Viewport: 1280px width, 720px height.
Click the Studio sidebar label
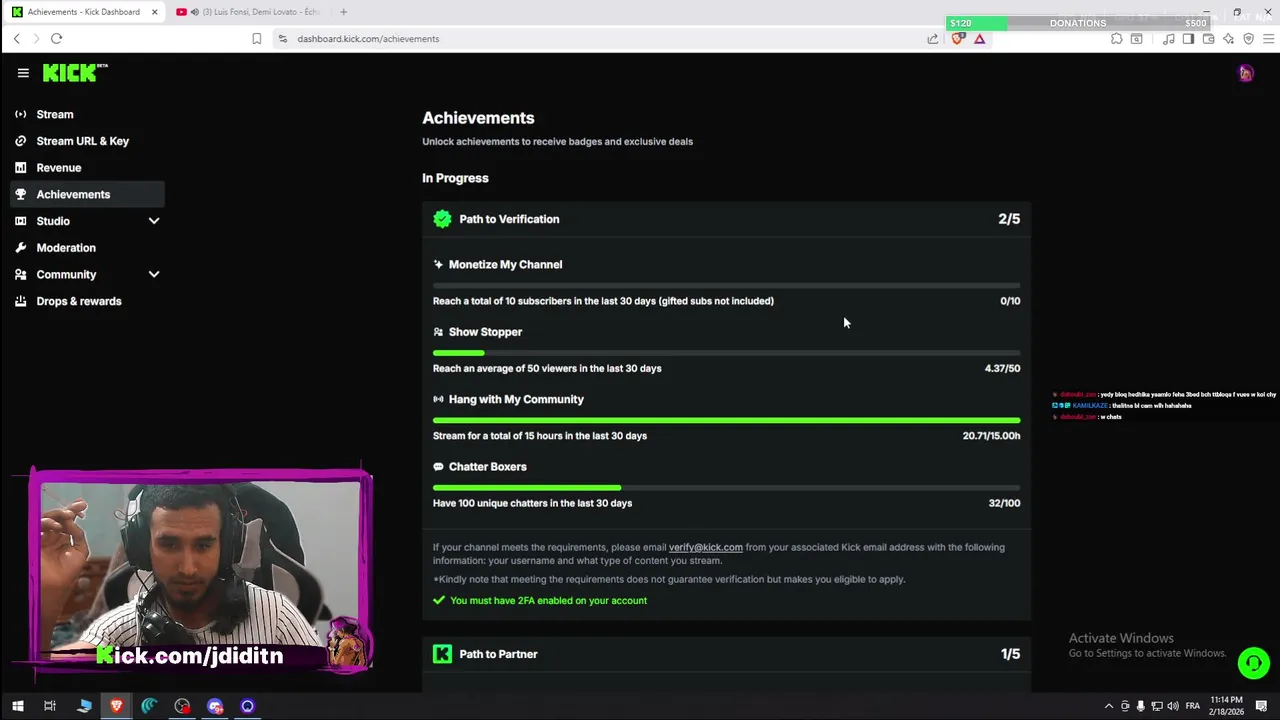[53, 221]
